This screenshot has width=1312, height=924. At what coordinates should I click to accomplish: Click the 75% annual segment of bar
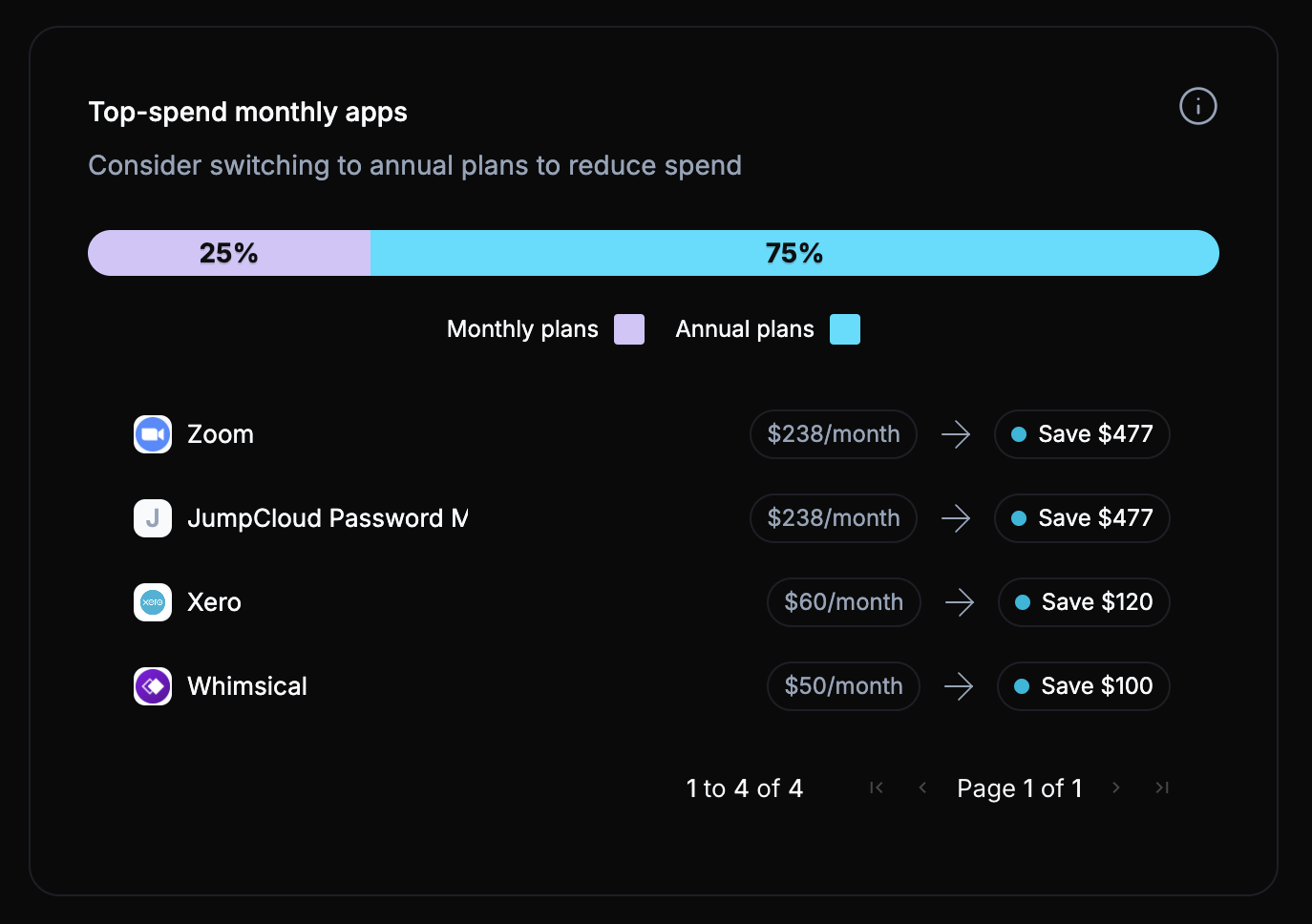click(794, 253)
